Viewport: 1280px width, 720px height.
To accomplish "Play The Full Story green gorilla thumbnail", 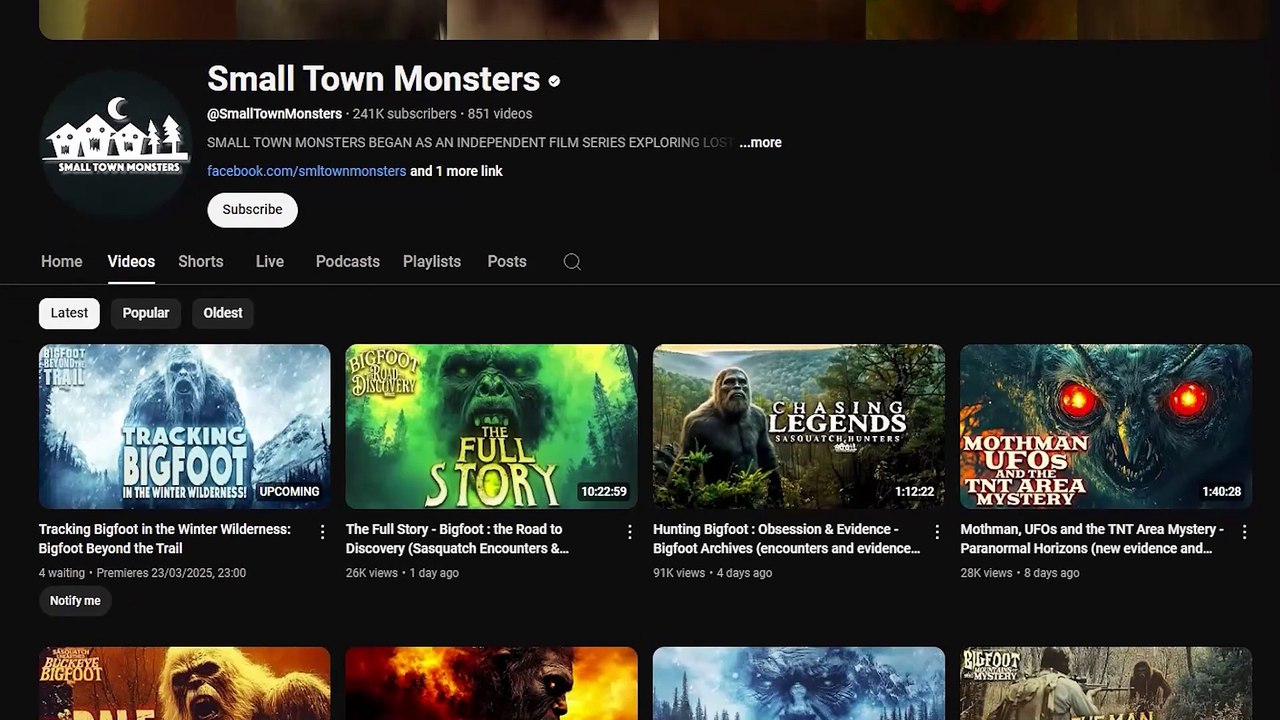I will coord(492,427).
